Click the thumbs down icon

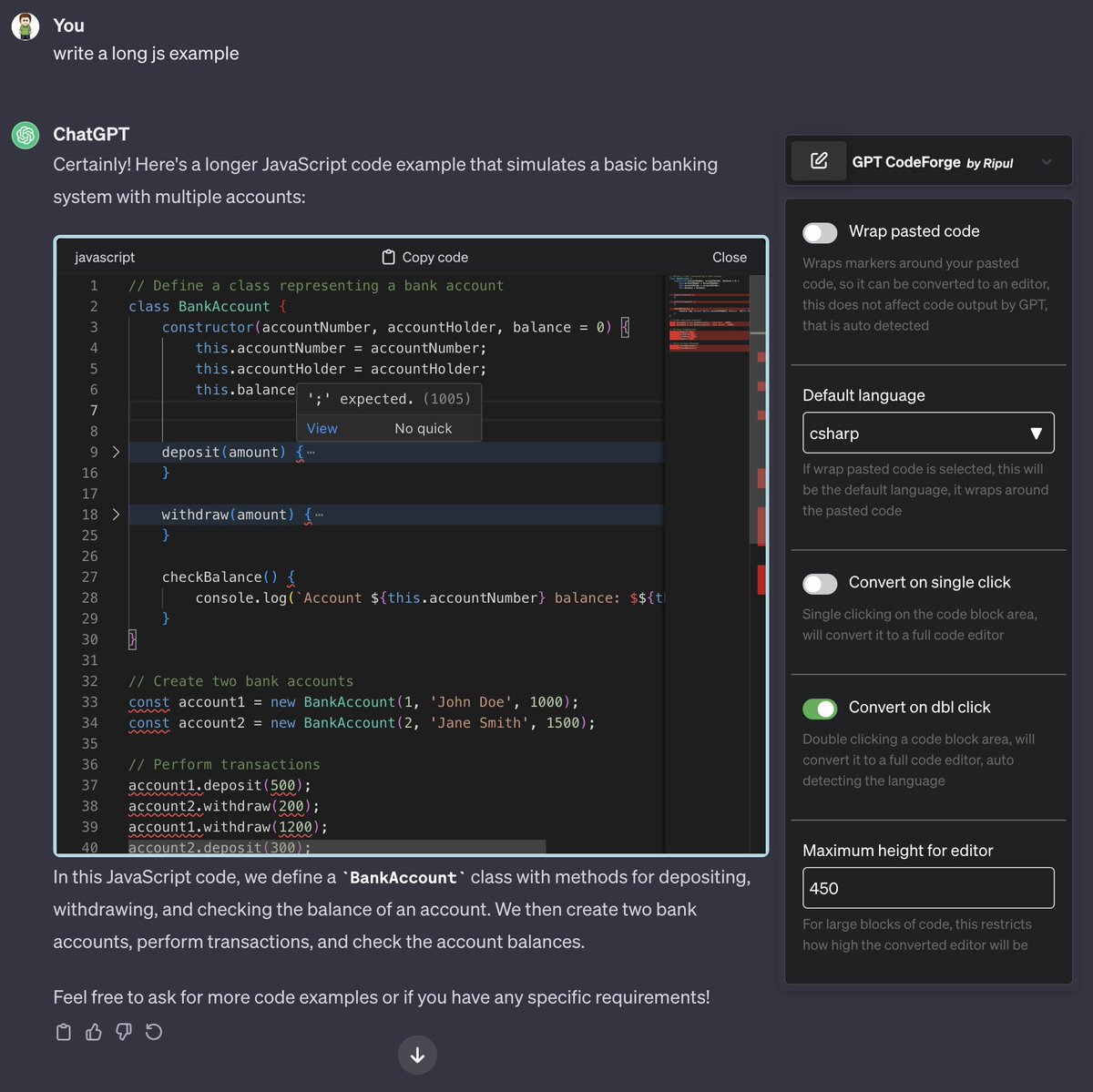click(124, 1032)
